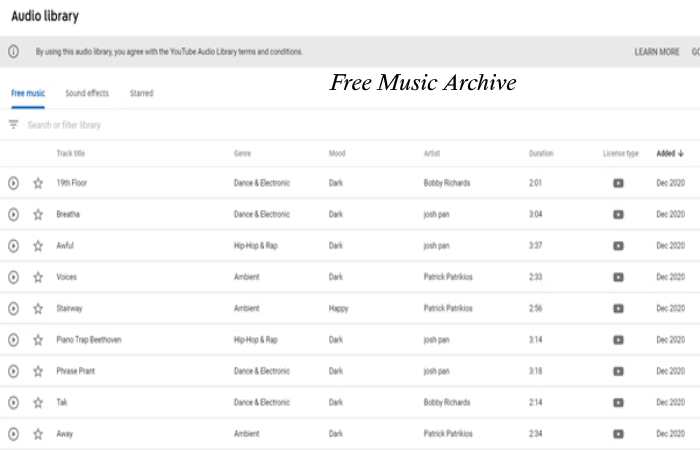The width and height of the screenshot is (700, 450).
Task: Click artist name Bobby Richards in first row
Action: tap(447, 183)
